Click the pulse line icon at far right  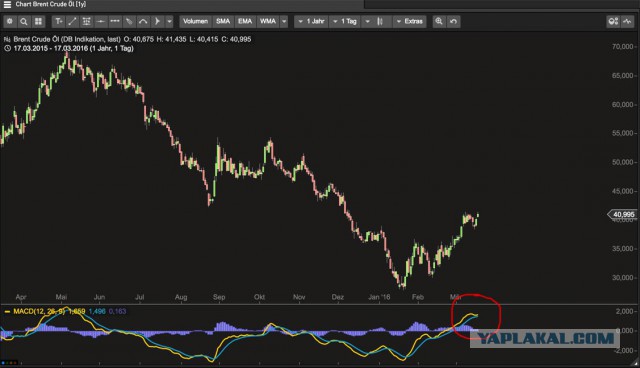pos(627,22)
